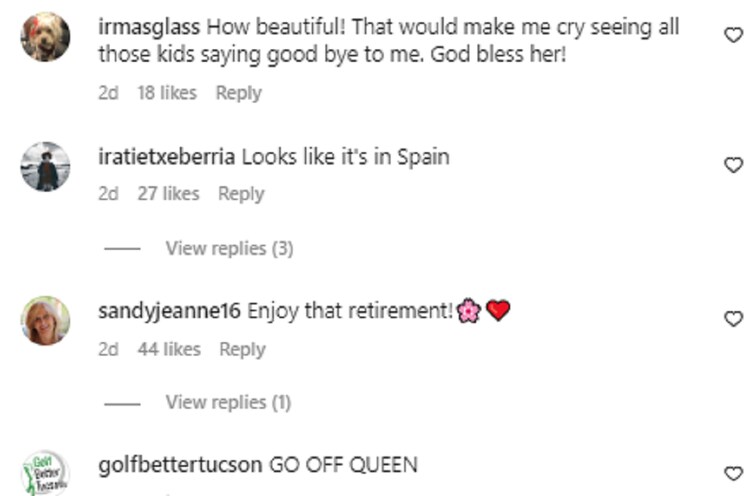Image resolution: width=750 pixels, height=496 pixels.
Task: Reply to the Spain comment
Action: [240, 194]
